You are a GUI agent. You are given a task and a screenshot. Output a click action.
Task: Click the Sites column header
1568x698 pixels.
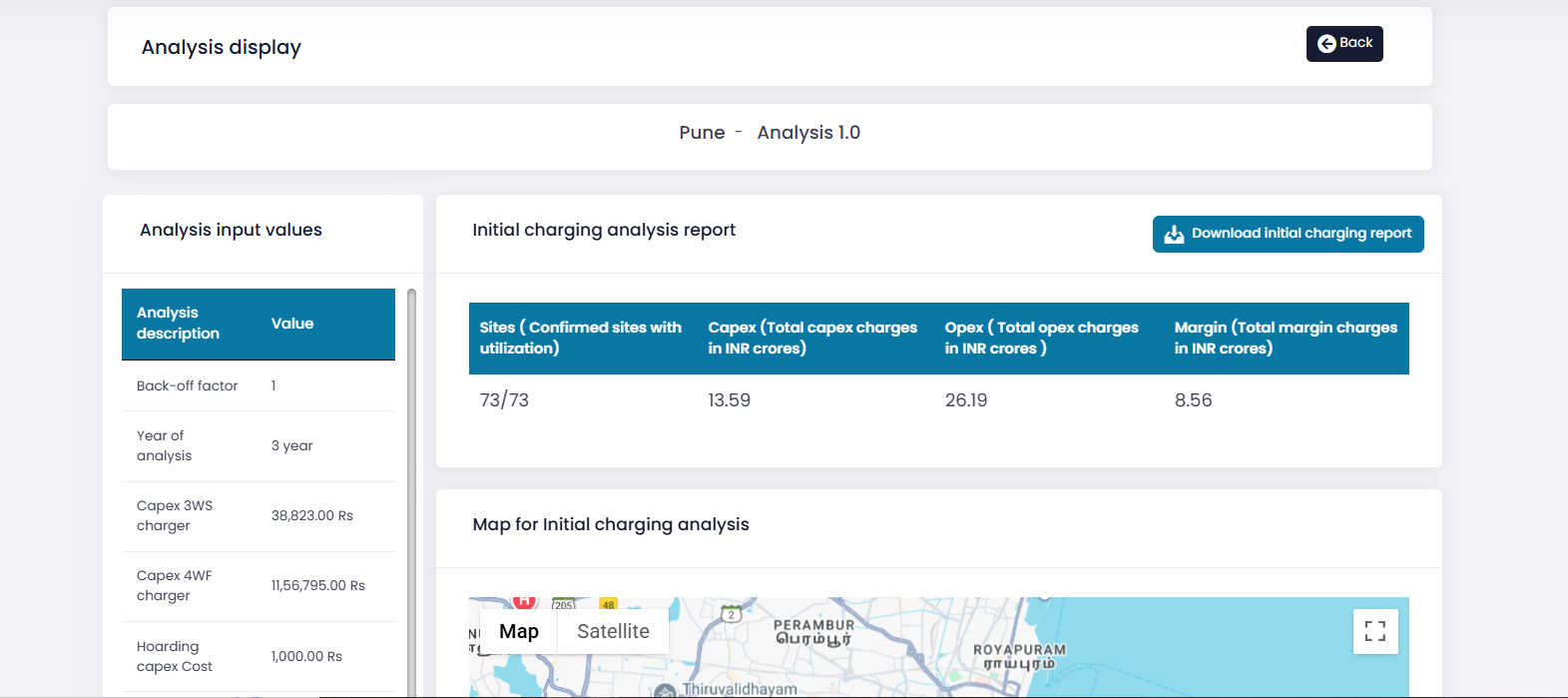click(x=581, y=338)
